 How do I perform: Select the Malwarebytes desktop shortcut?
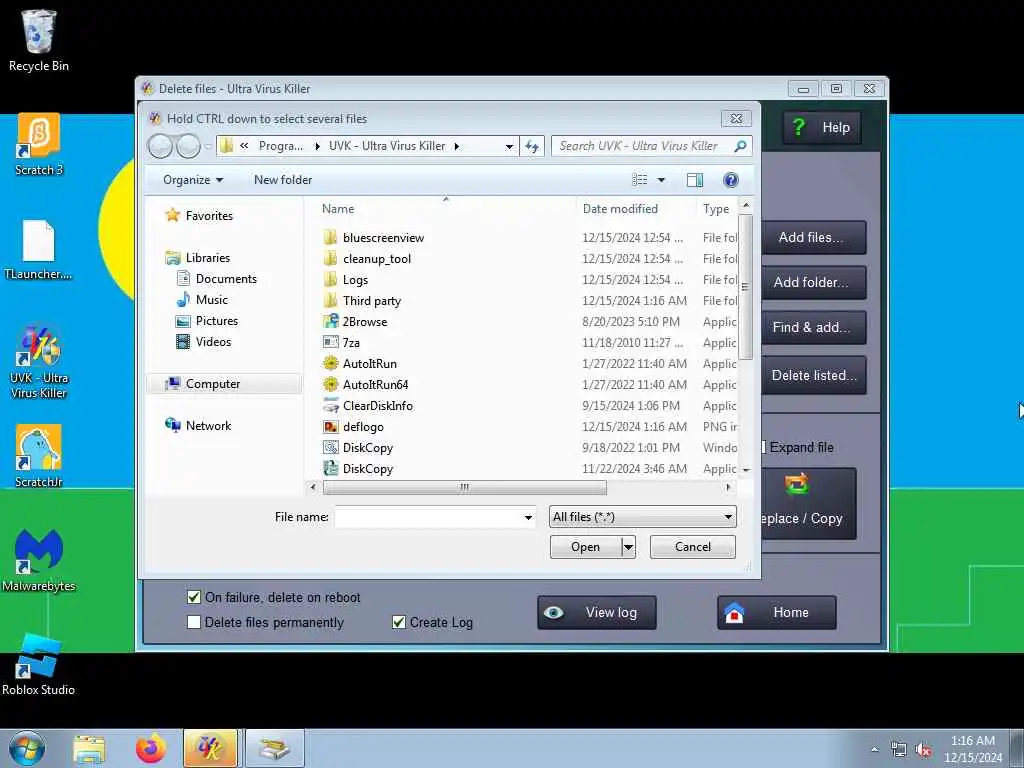pyautogui.click(x=39, y=560)
